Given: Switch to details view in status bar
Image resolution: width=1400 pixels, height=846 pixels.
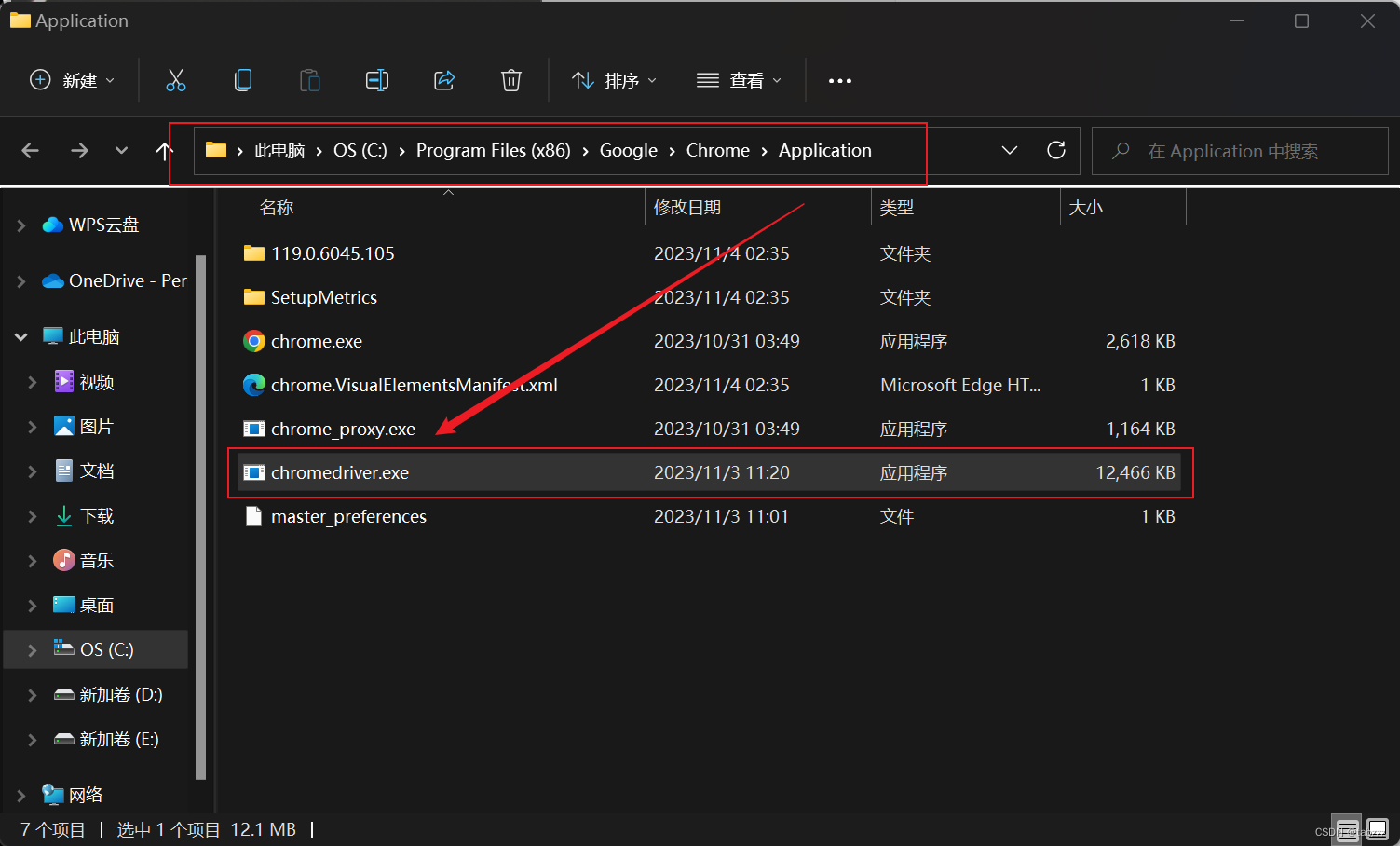Looking at the screenshot, I should click(x=1347, y=829).
